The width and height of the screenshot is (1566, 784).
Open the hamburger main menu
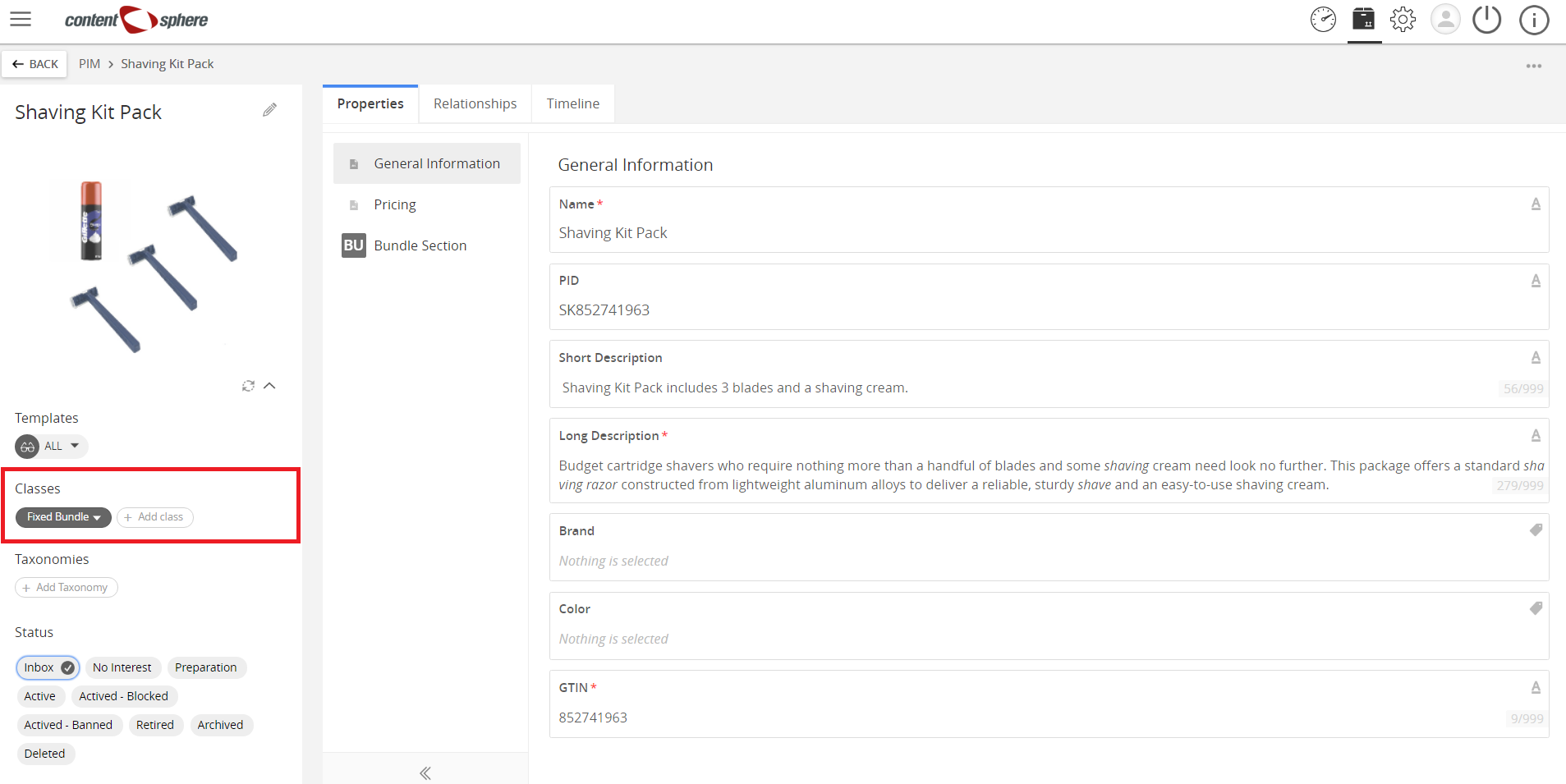[x=21, y=19]
